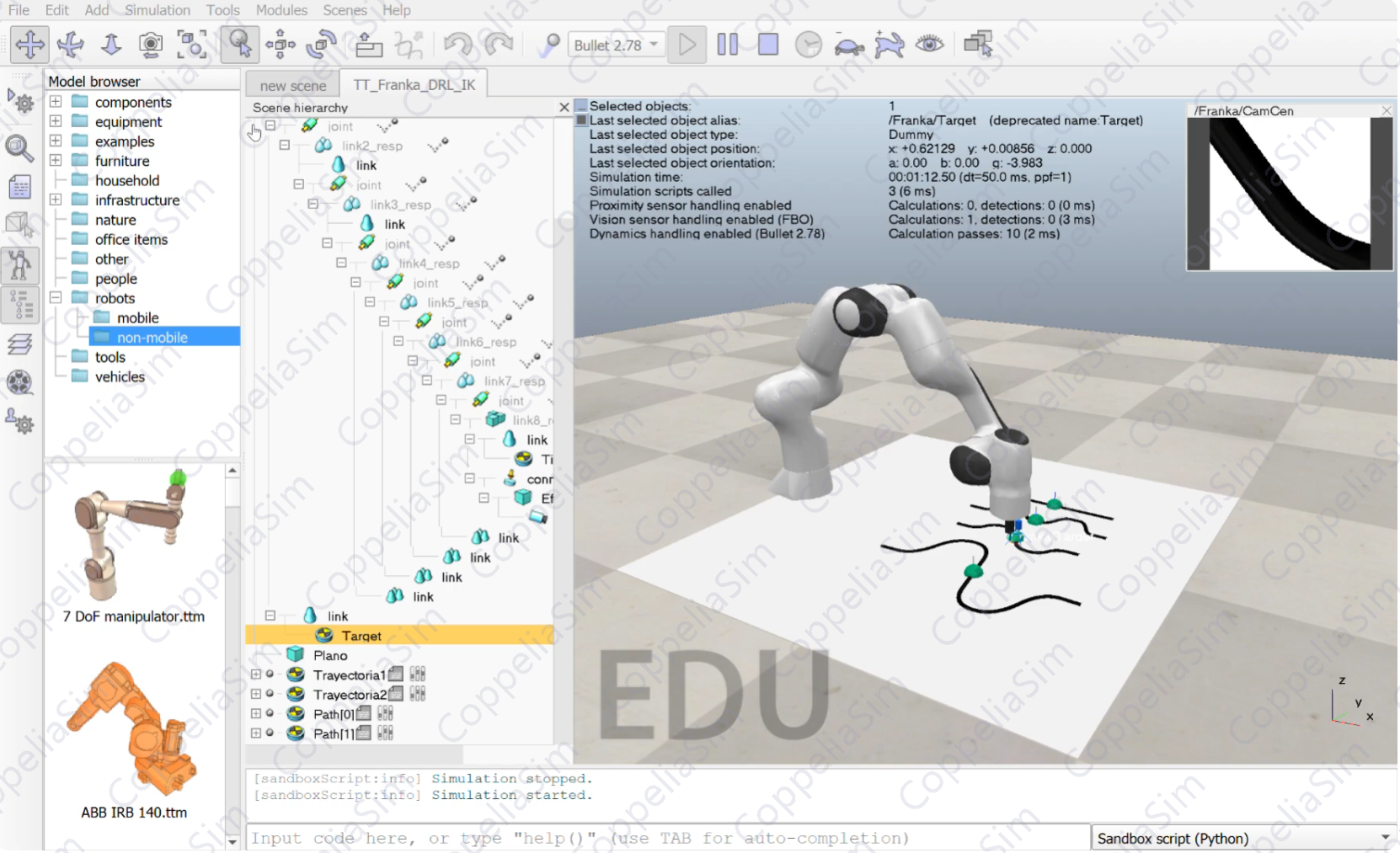Viewport: 1400px width, 853px height.
Task: Expand the Path[0] tree node
Action: pyautogui.click(x=256, y=713)
